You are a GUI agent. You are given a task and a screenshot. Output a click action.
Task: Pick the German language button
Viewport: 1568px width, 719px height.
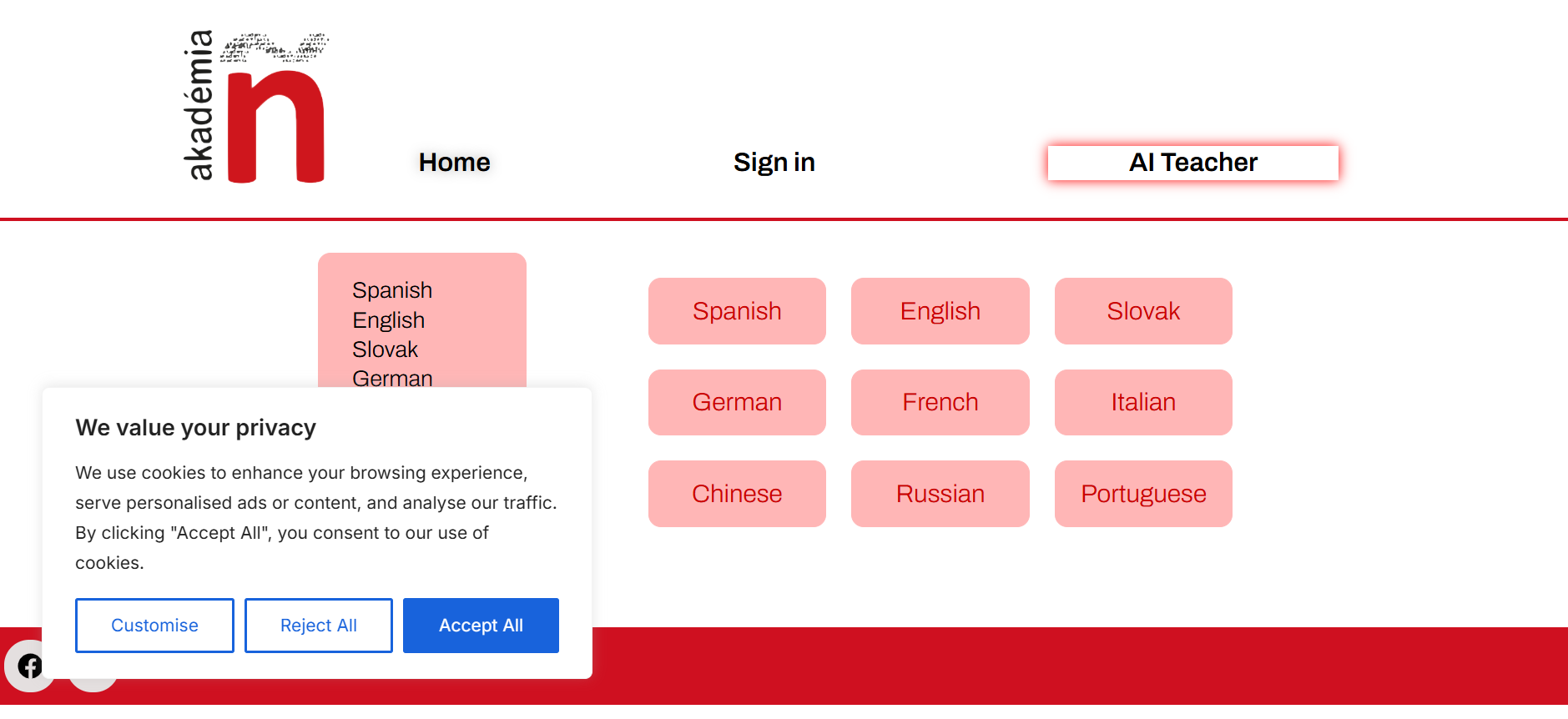click(737, 402)
